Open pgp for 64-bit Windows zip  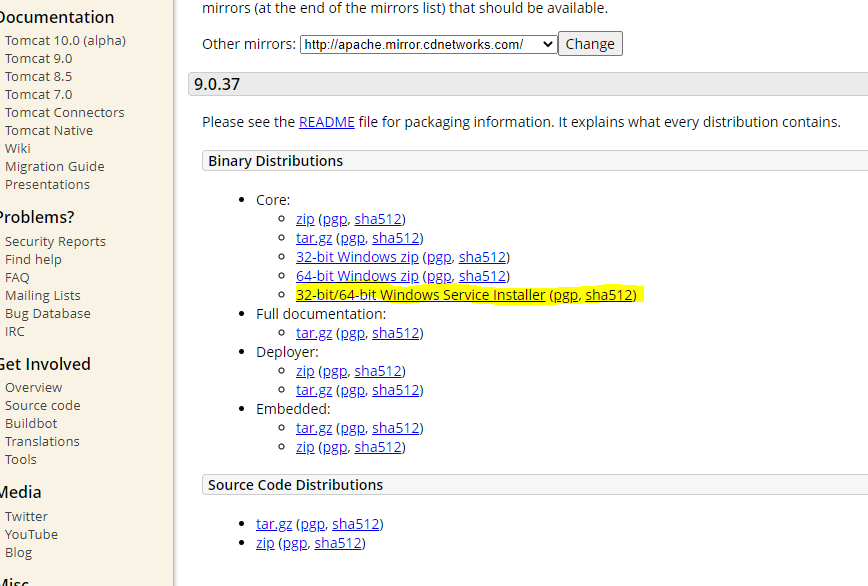[x=439, y=276]
